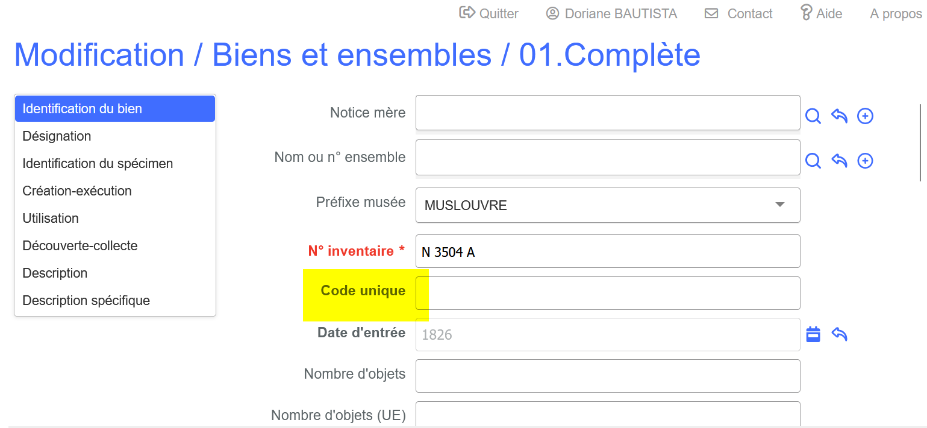This screenshot has height=428, width=927.
Task: Revert the Date d'entrée value
Action: click(x=840, y=334)
